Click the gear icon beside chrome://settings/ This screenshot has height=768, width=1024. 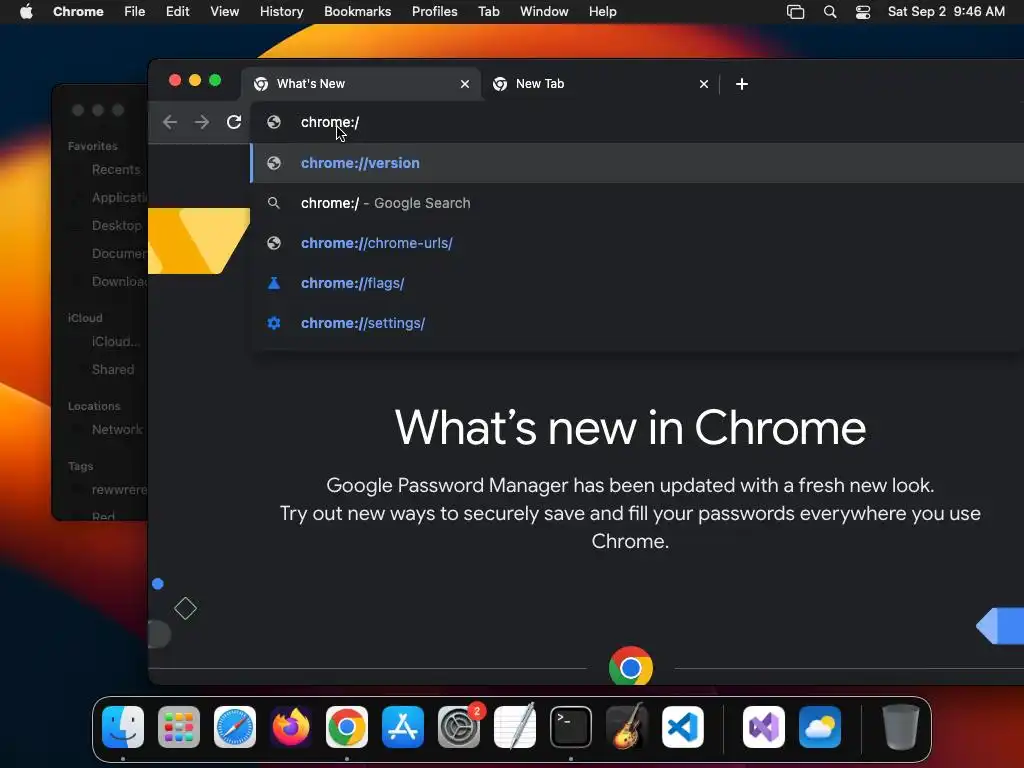point(274,323)
